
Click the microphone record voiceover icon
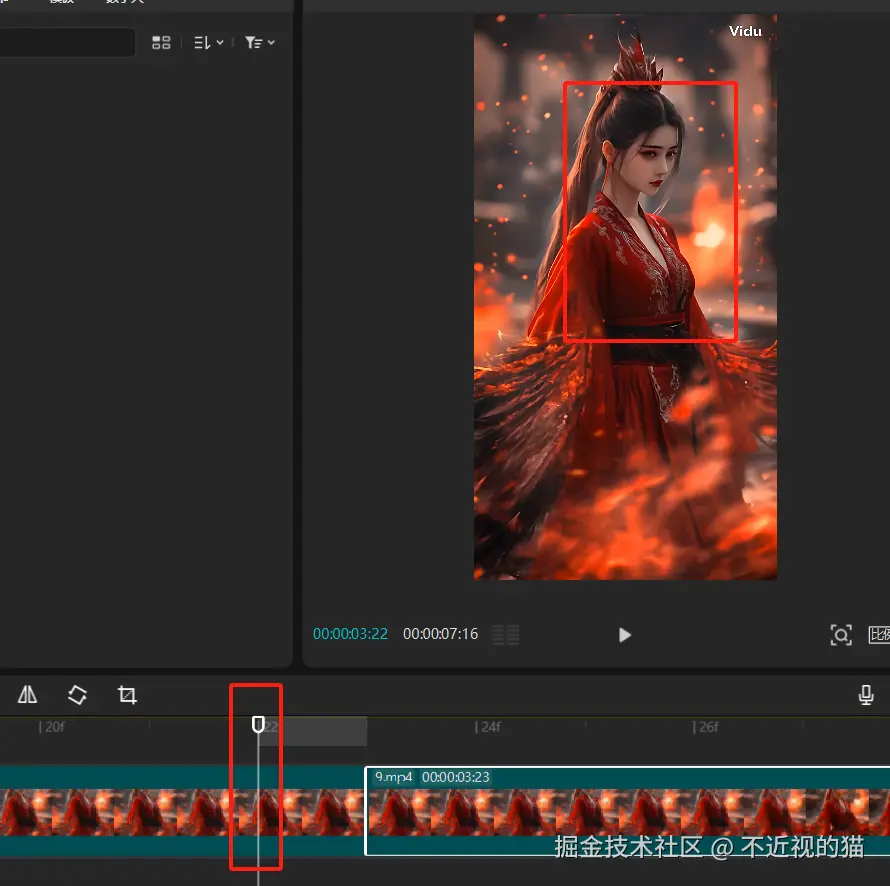(866, 695)
